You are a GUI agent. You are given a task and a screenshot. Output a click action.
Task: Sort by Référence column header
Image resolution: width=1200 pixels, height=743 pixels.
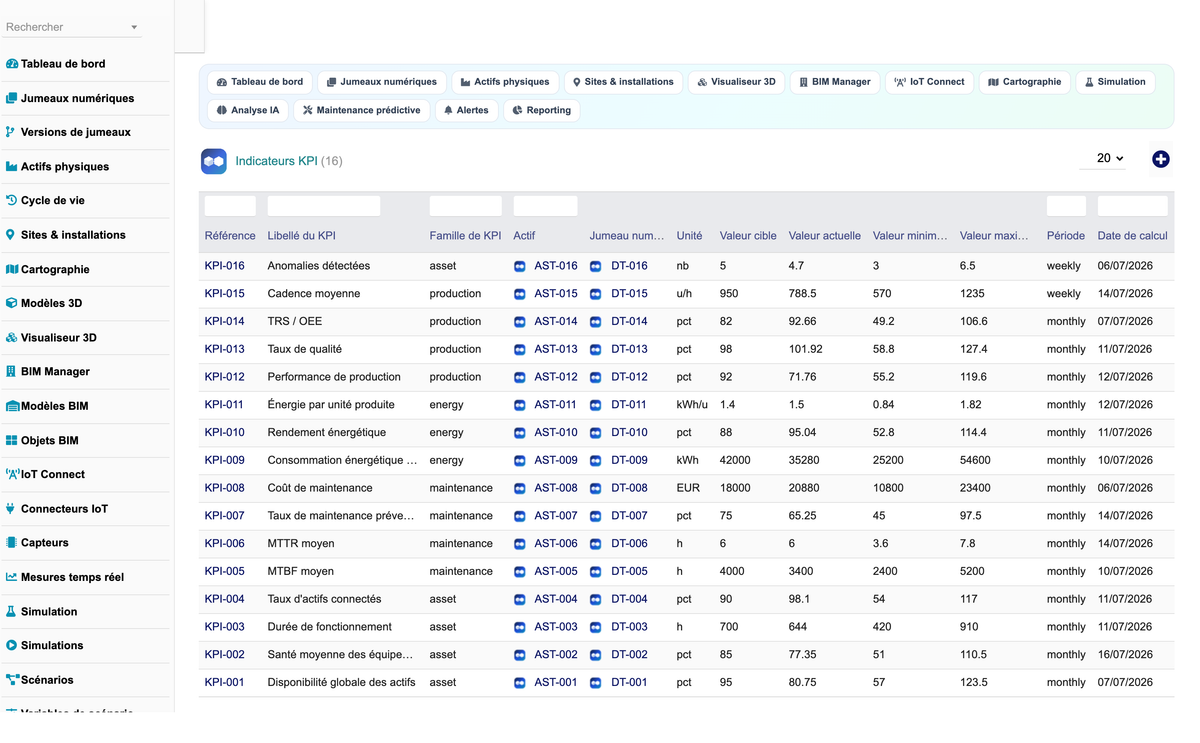click(230, 236)
